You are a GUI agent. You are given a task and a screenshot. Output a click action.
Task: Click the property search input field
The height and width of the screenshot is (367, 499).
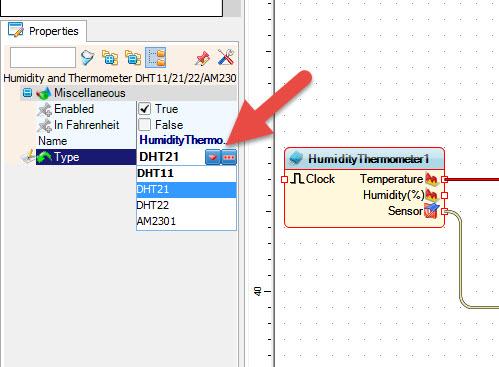43,57
